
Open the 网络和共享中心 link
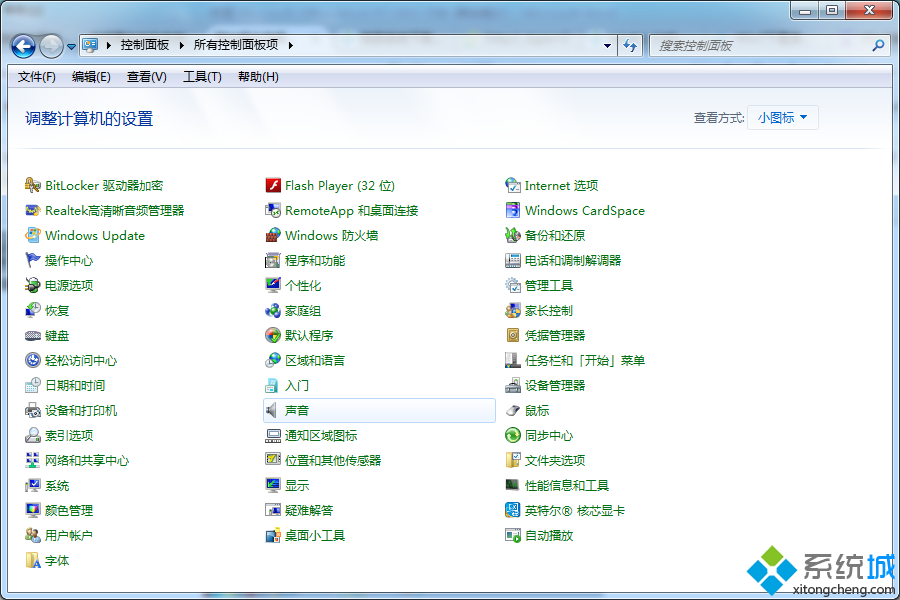87,460
